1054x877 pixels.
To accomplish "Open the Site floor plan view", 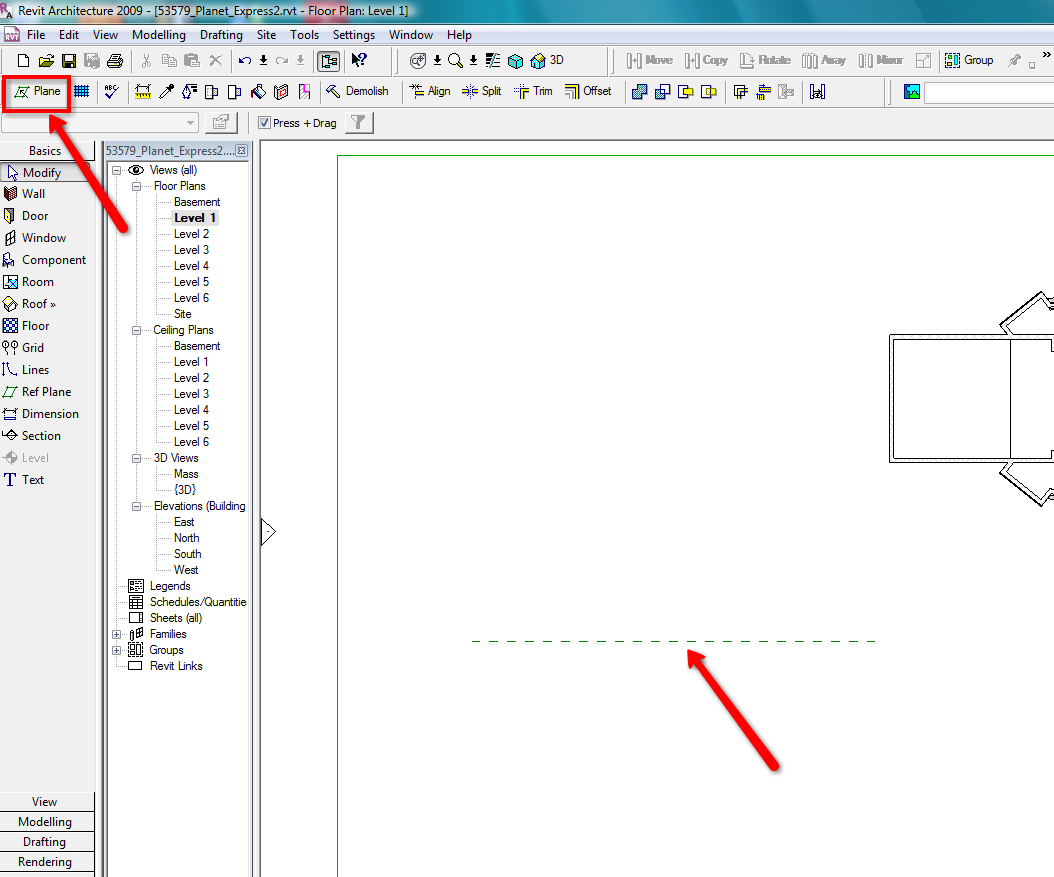I will 183,315.
